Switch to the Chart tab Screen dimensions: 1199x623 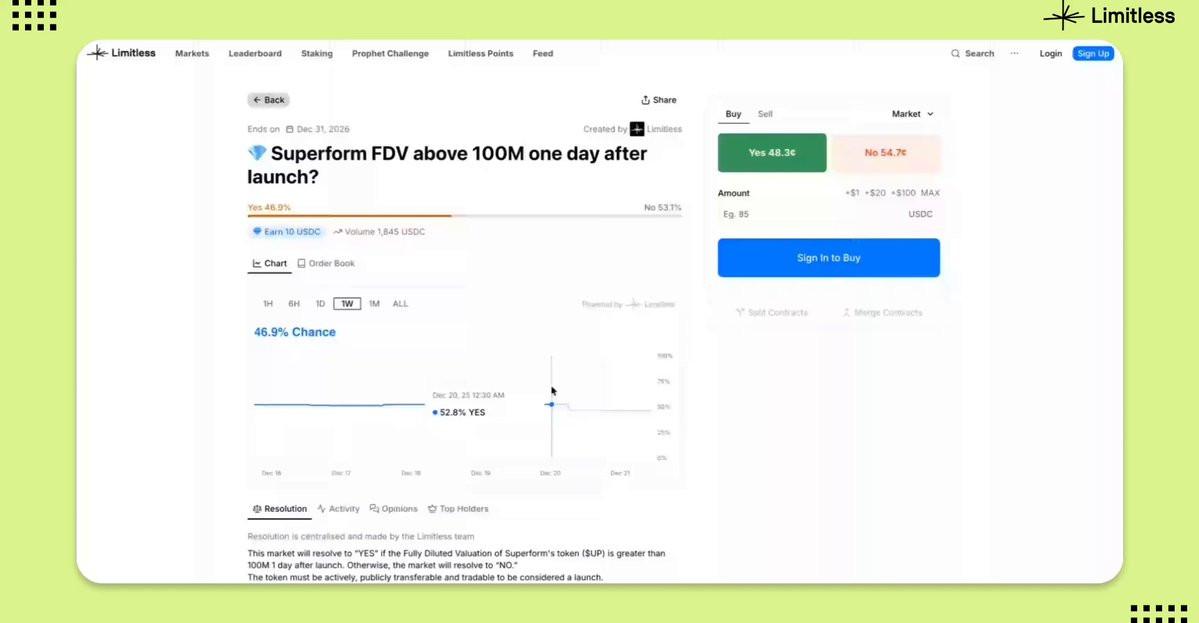(x=269, y=264)
